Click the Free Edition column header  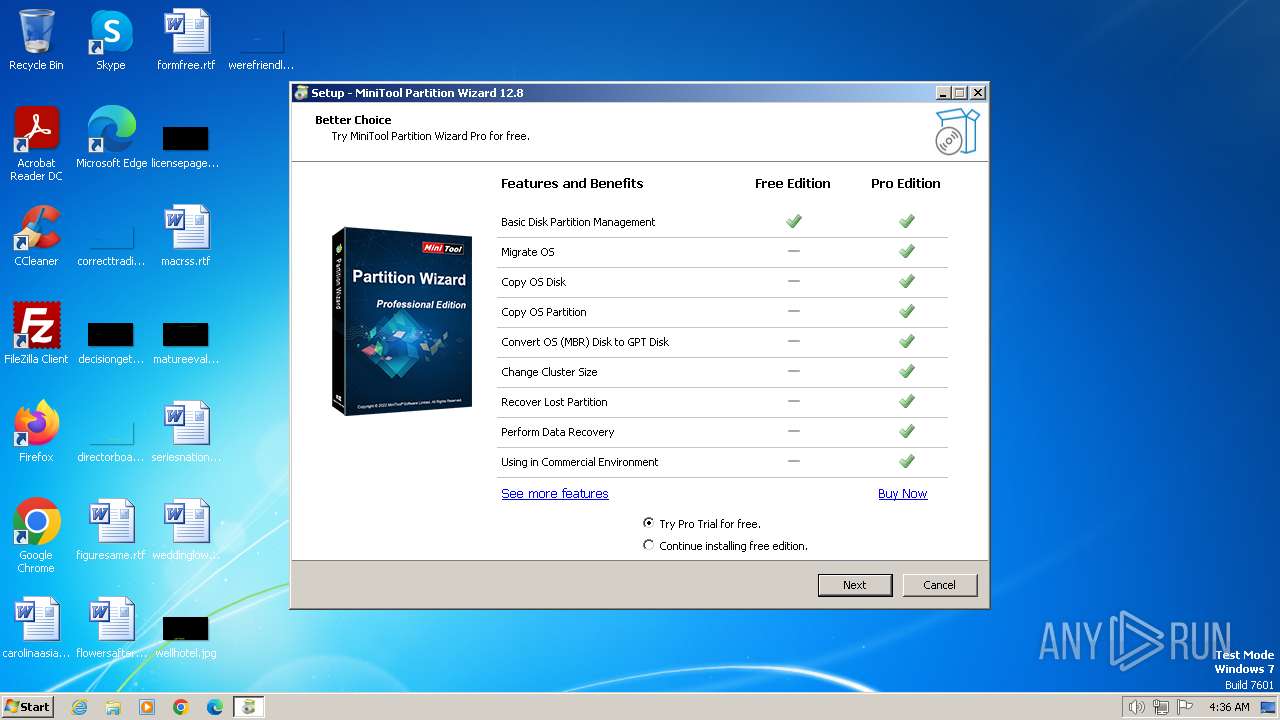coord(793,184)
